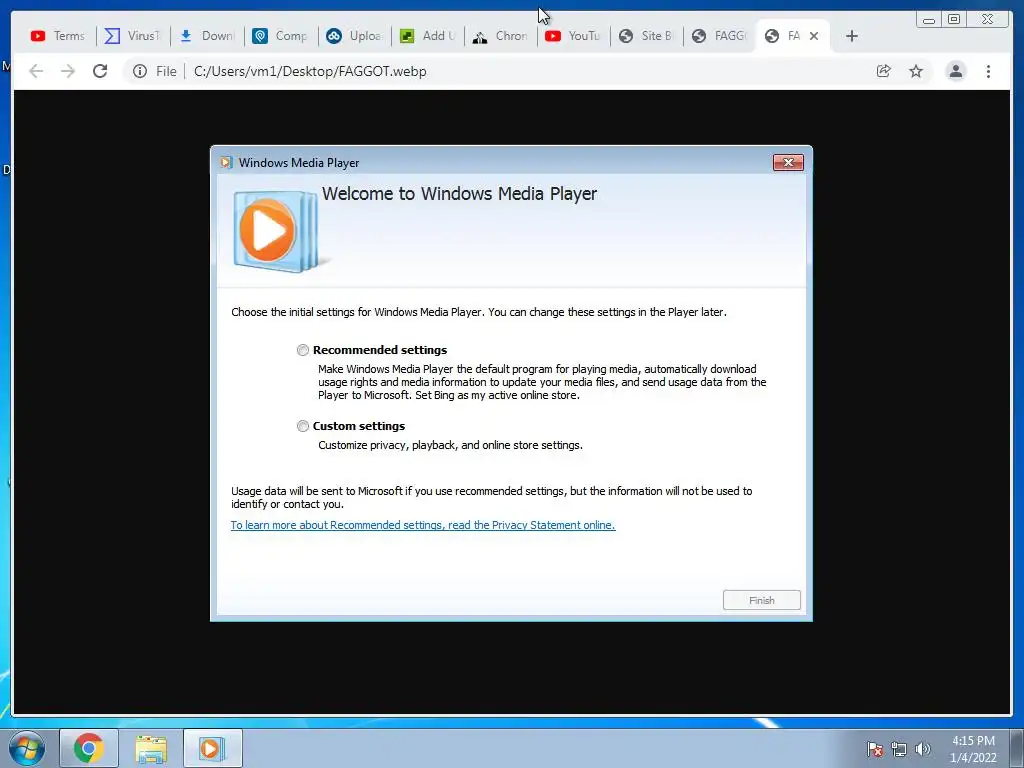The image size is (1024, 768).
Task: Switch to the second YouTube tab
Action: pyautogui.click(x=573, y=36)
